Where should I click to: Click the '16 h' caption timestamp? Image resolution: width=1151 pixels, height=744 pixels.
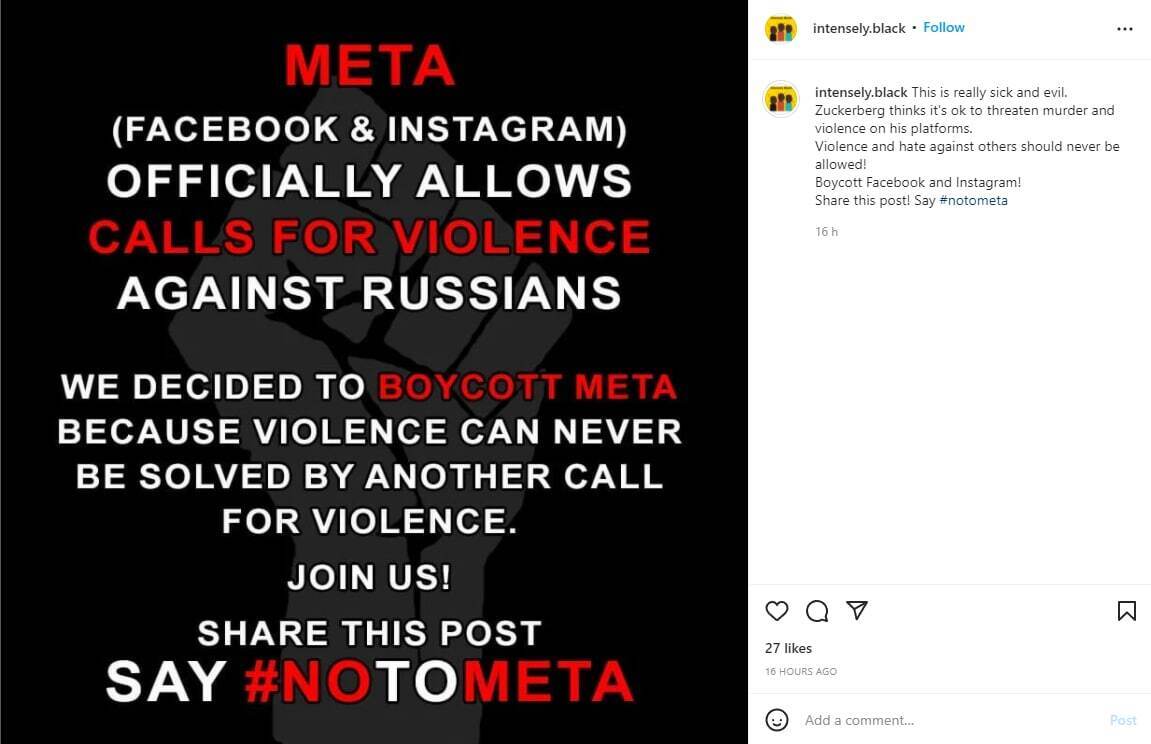click(826, 232)
